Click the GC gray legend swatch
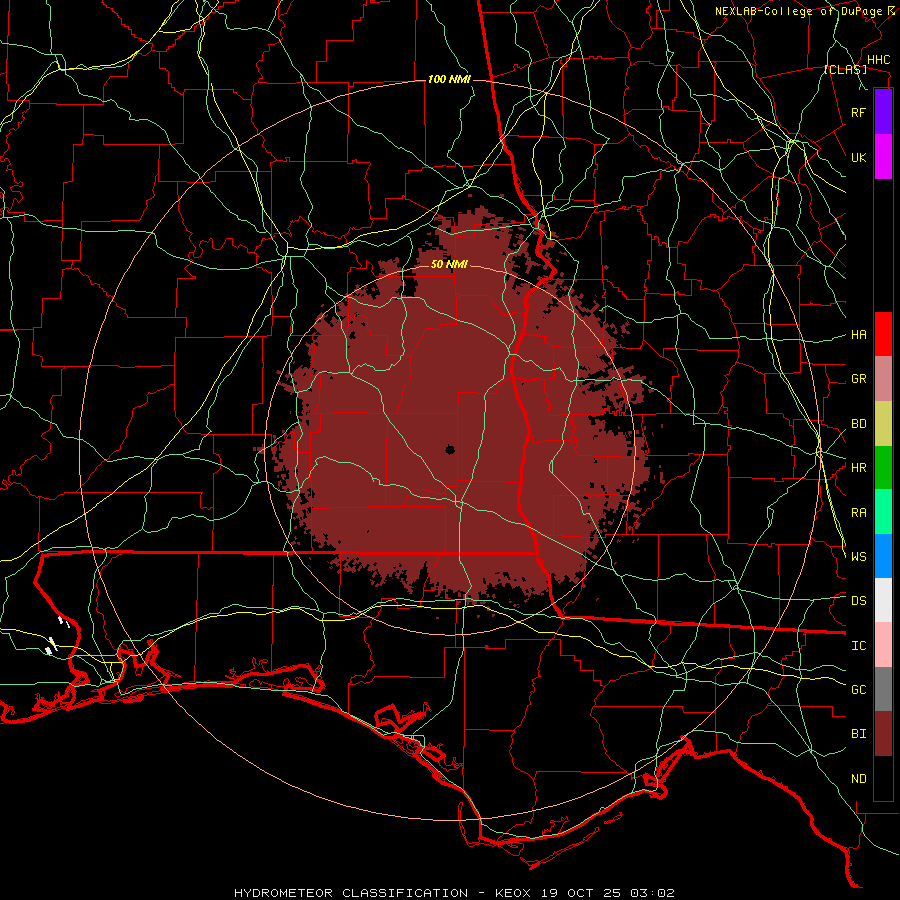Viewport: 900px width, 900px height. click(x=883, y=689)
